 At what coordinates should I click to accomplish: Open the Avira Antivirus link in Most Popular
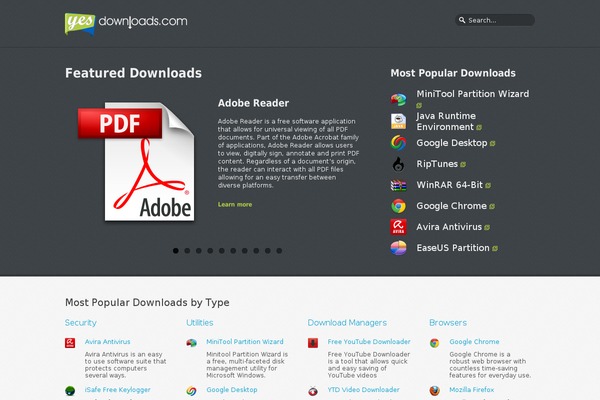click(449, 227)
